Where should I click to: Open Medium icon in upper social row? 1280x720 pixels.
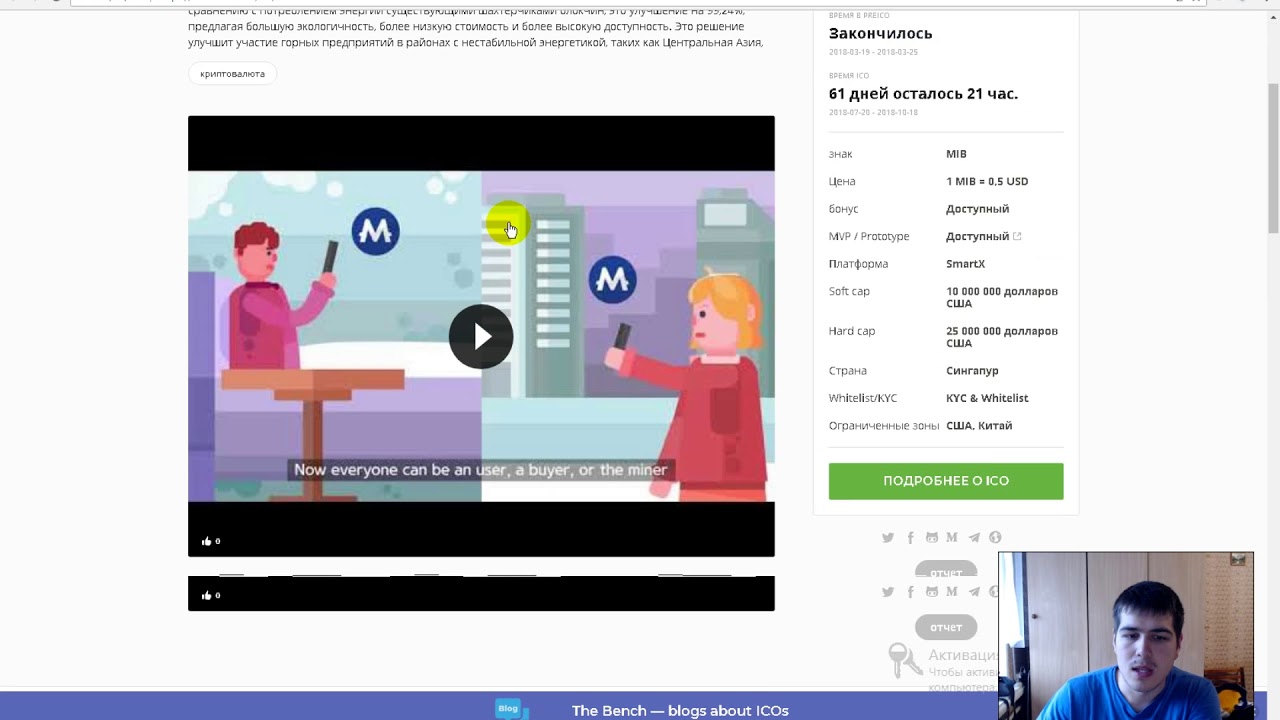pos(952,538)
